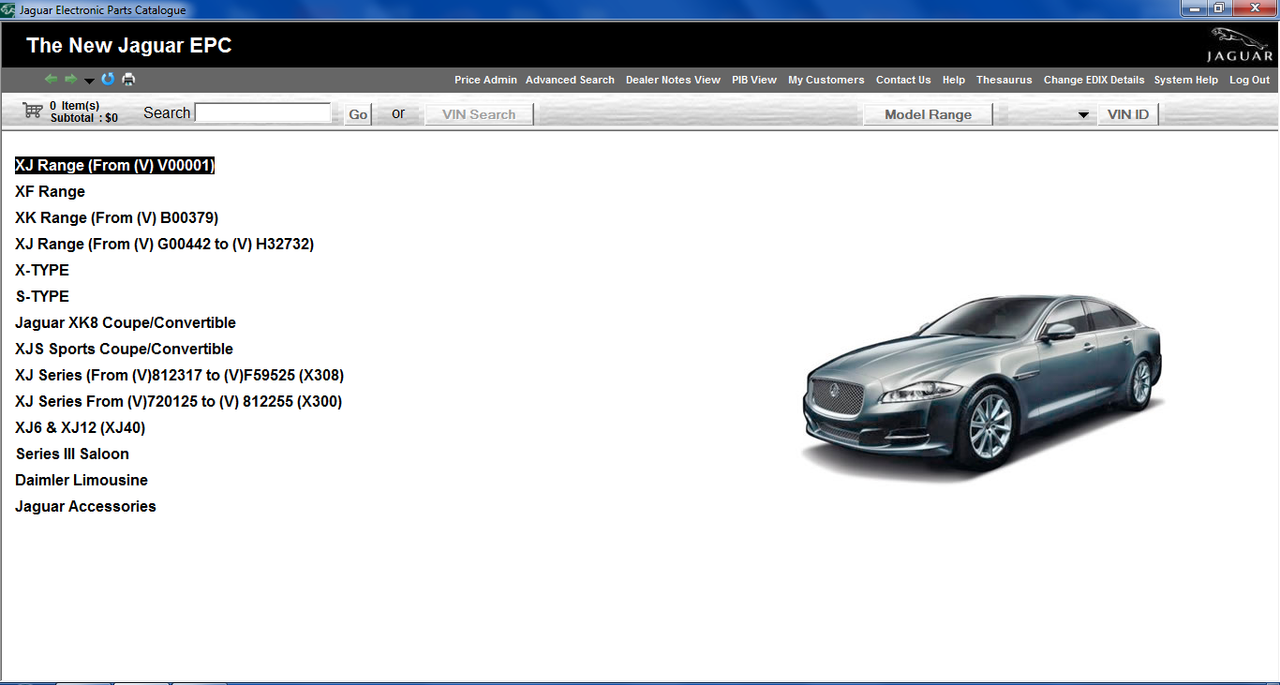Select Jaguar XK8 Coupe/Convertible
The width and height of the screenshot is (1280, 685).
click(126, 322)
